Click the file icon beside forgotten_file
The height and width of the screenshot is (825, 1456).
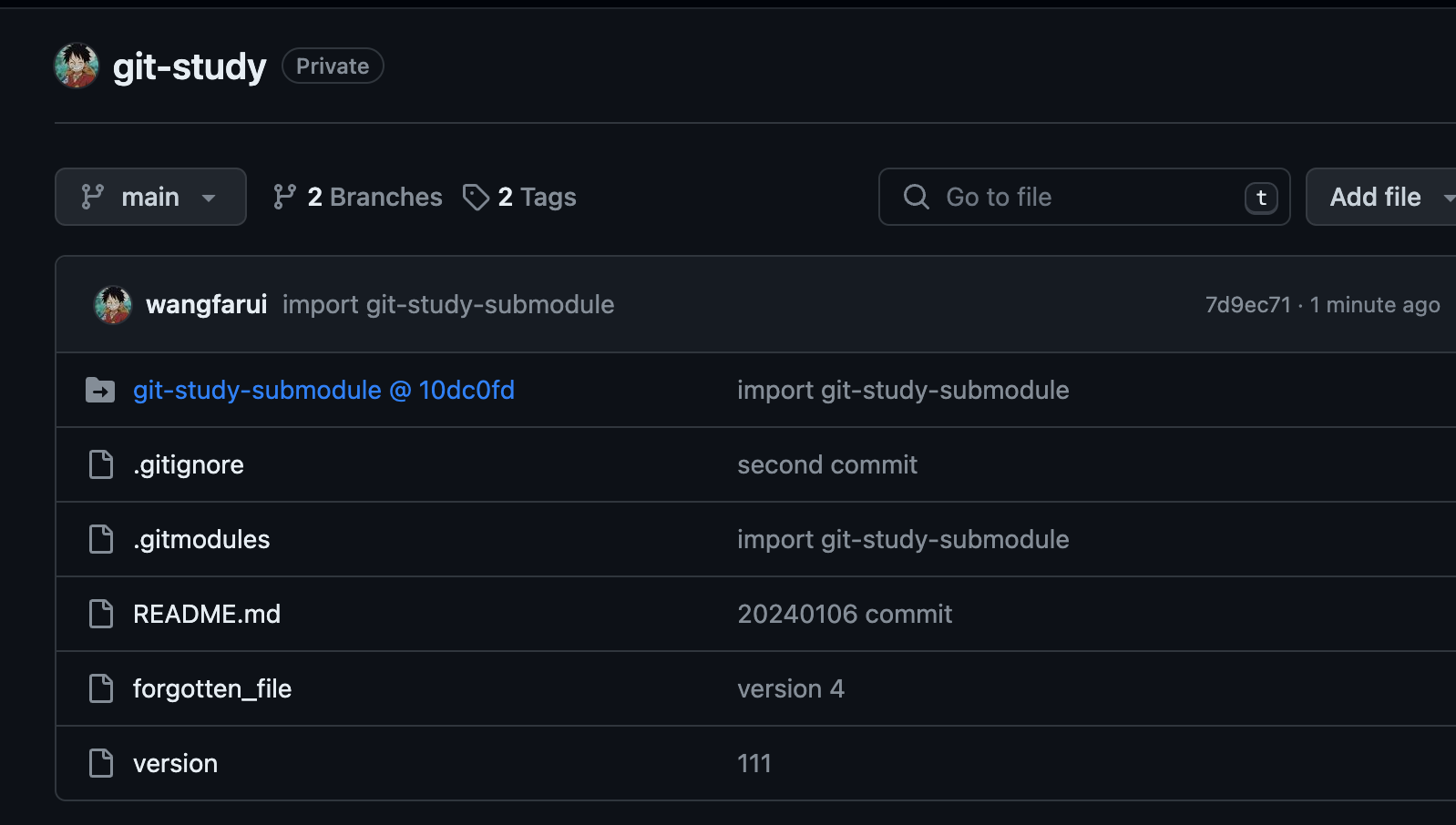tap(101, 688)
